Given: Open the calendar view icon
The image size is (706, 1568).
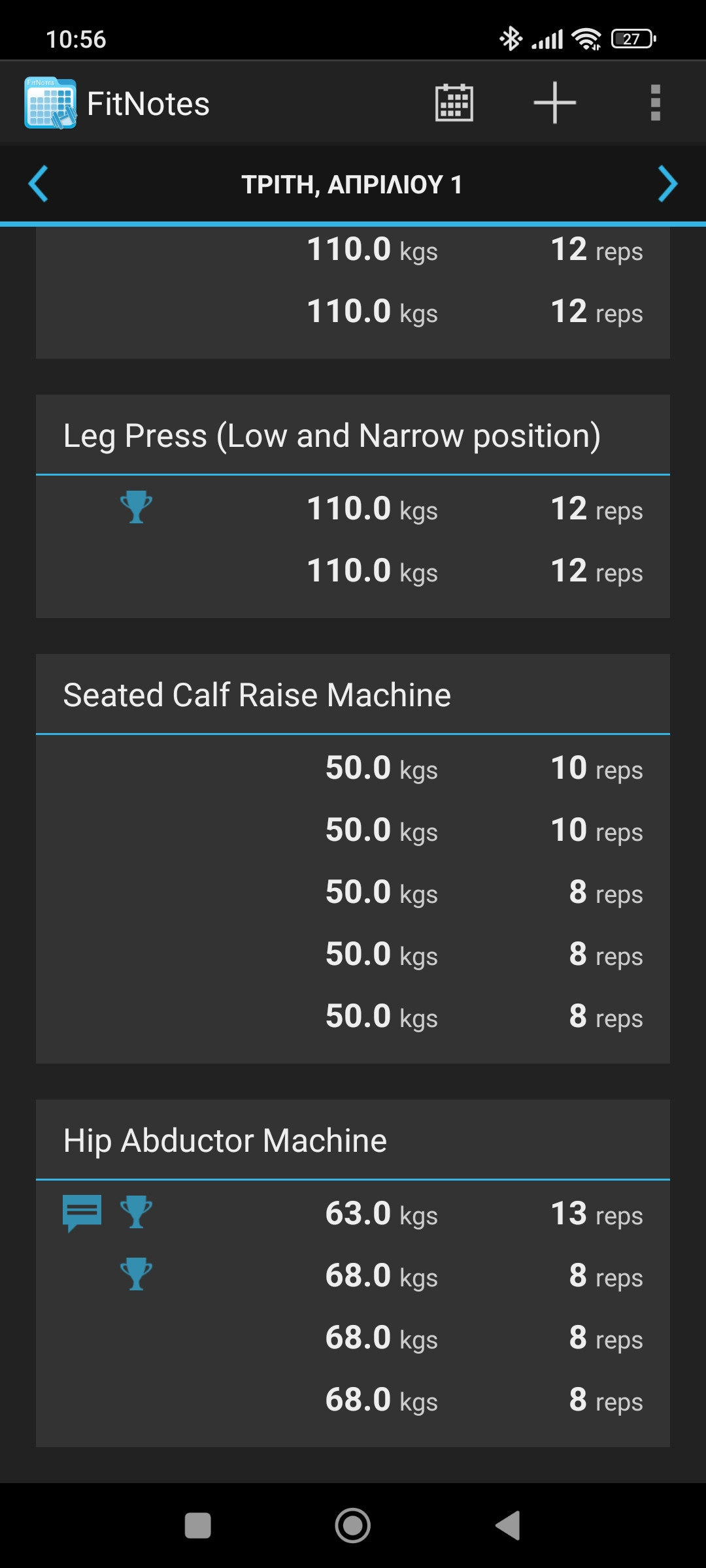Looking at the screenshot, I should pyautogui.click(x=454, y=103).
